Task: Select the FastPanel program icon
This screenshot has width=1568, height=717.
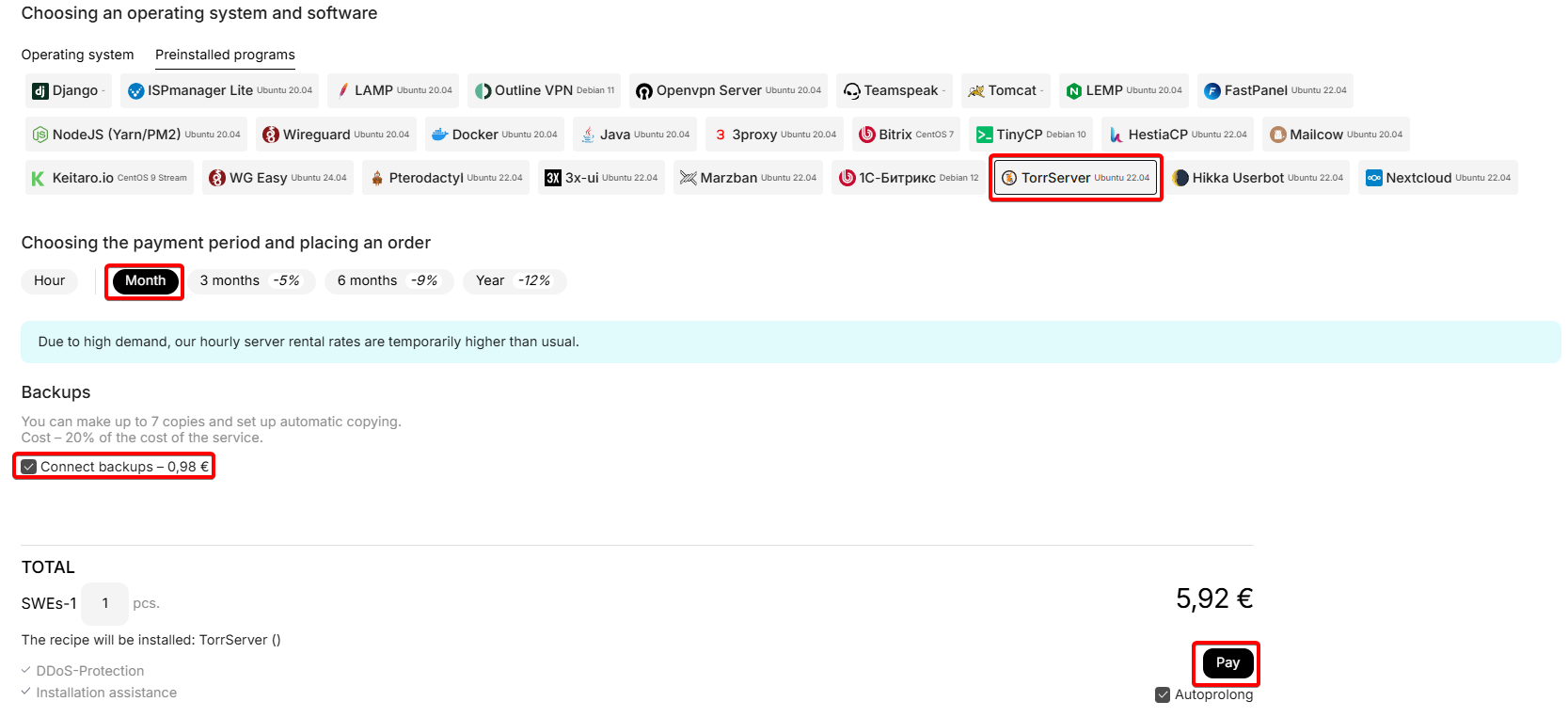Action: click(x=1212, y=91)
